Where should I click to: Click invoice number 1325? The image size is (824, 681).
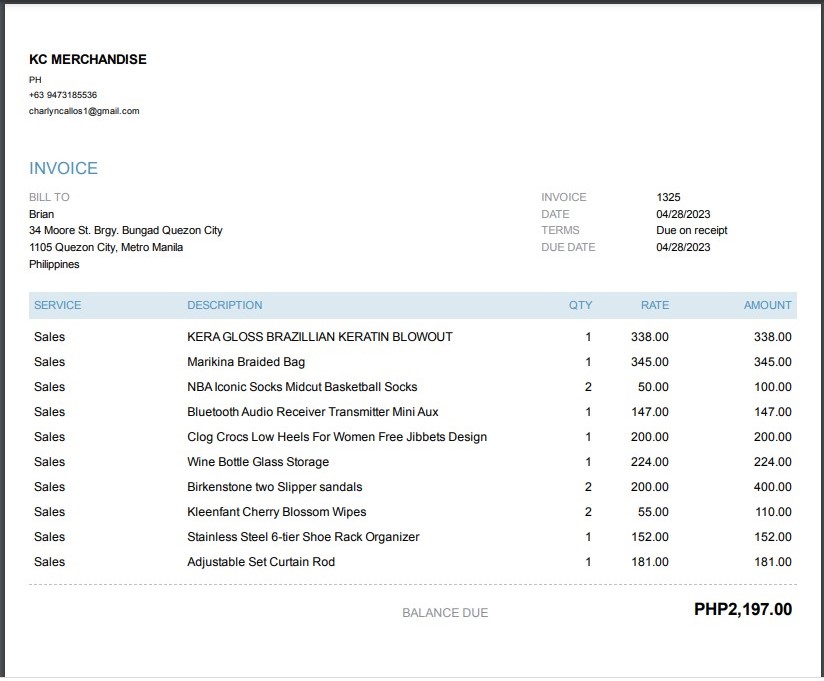pos(668,198)
